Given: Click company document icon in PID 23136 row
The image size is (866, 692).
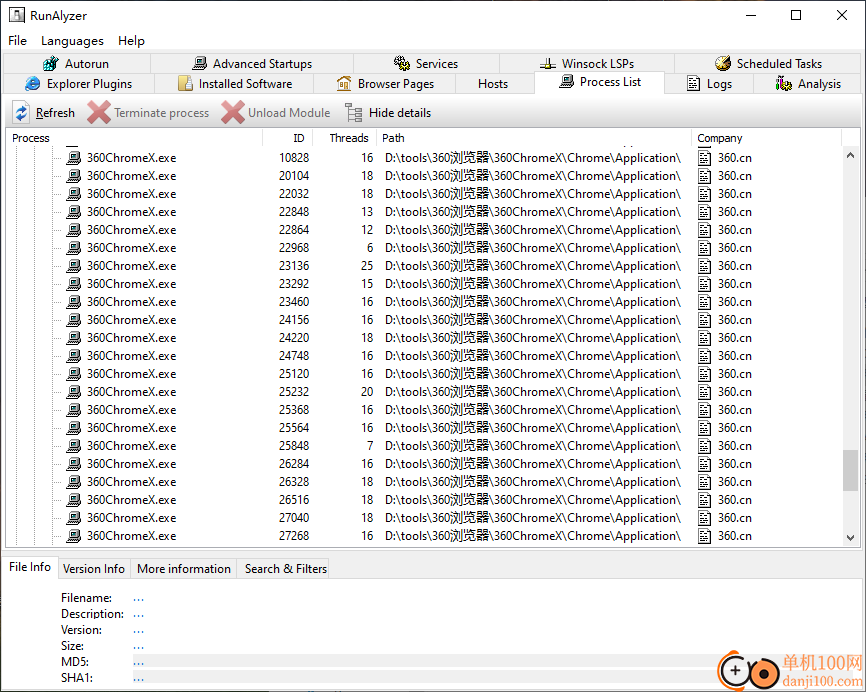Looking at the screenshot, I should (704, 266).
